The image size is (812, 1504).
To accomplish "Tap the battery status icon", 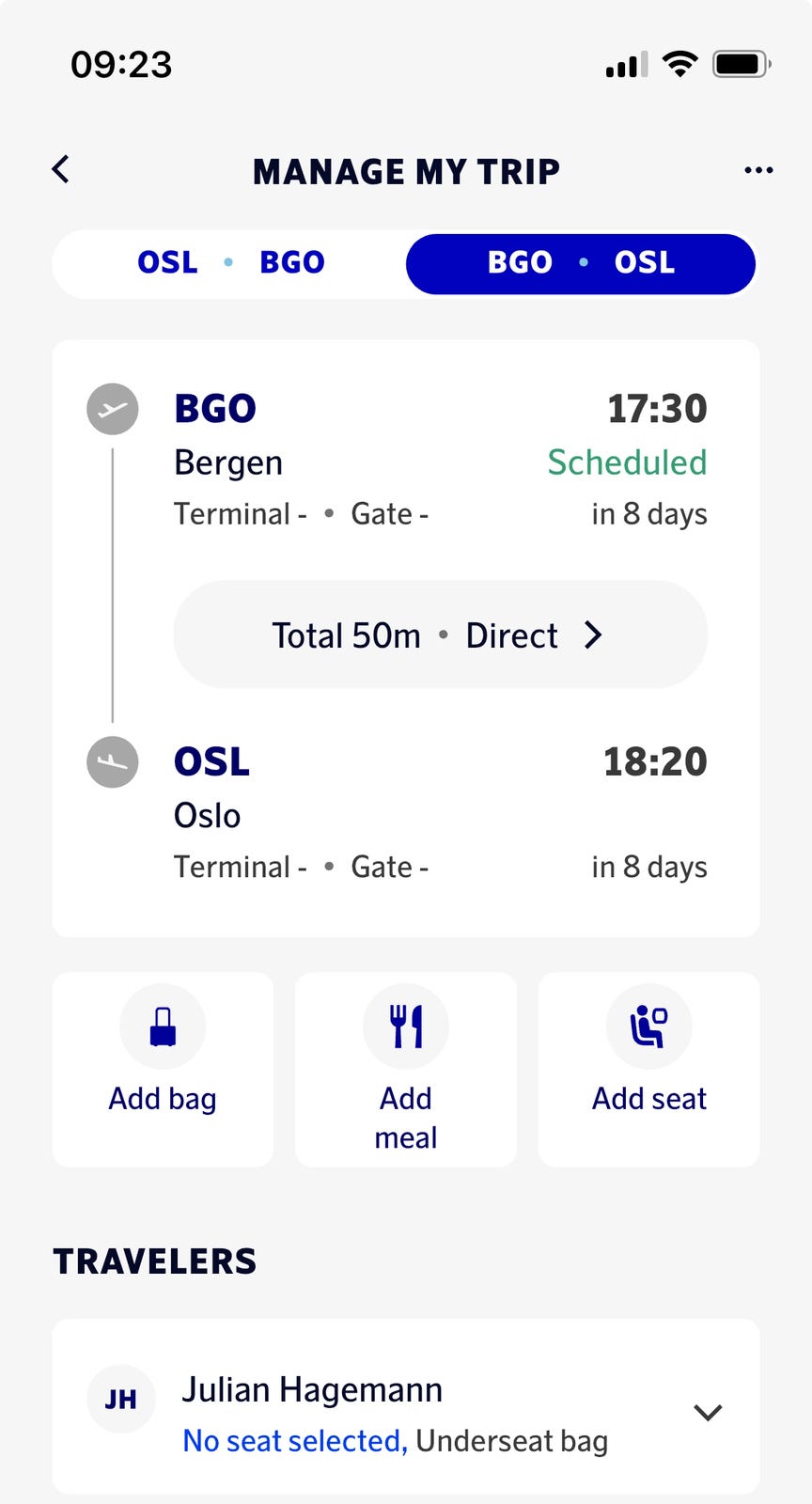I will click(742, 64).
